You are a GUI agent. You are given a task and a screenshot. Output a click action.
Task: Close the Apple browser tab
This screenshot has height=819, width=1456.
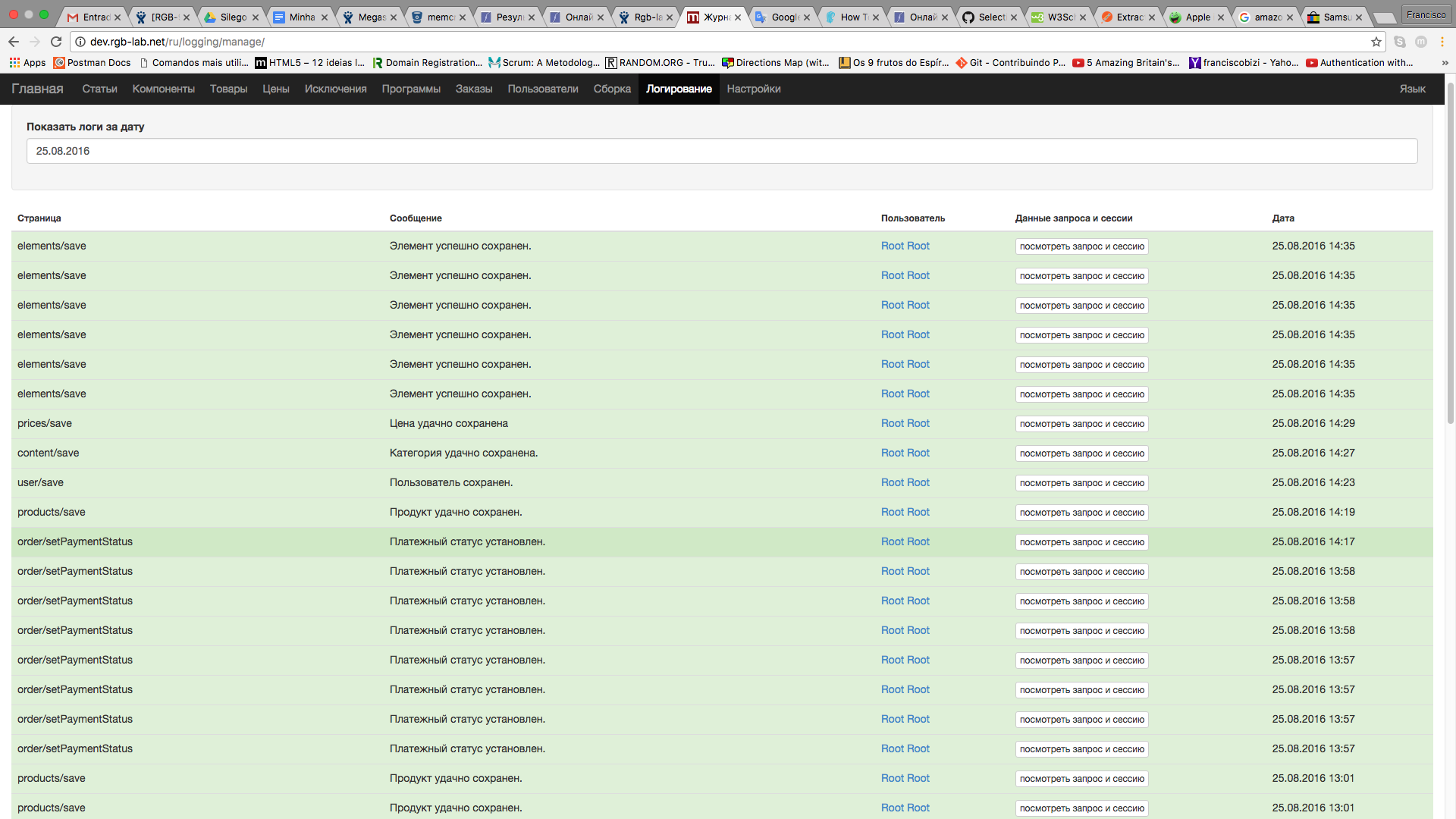click(x=1220, y=17)
